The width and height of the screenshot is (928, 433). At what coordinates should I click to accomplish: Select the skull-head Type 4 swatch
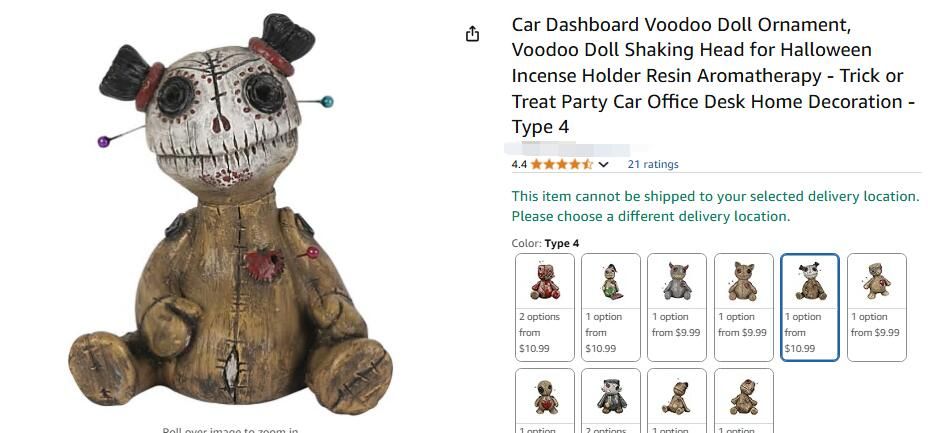[x=810, y=307]
